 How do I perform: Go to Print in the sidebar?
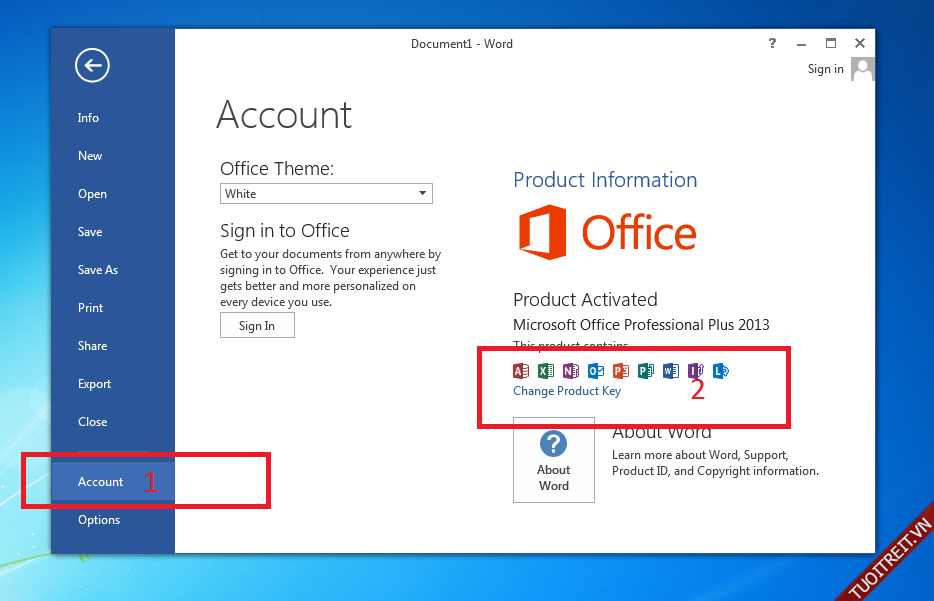coord(90,308)
